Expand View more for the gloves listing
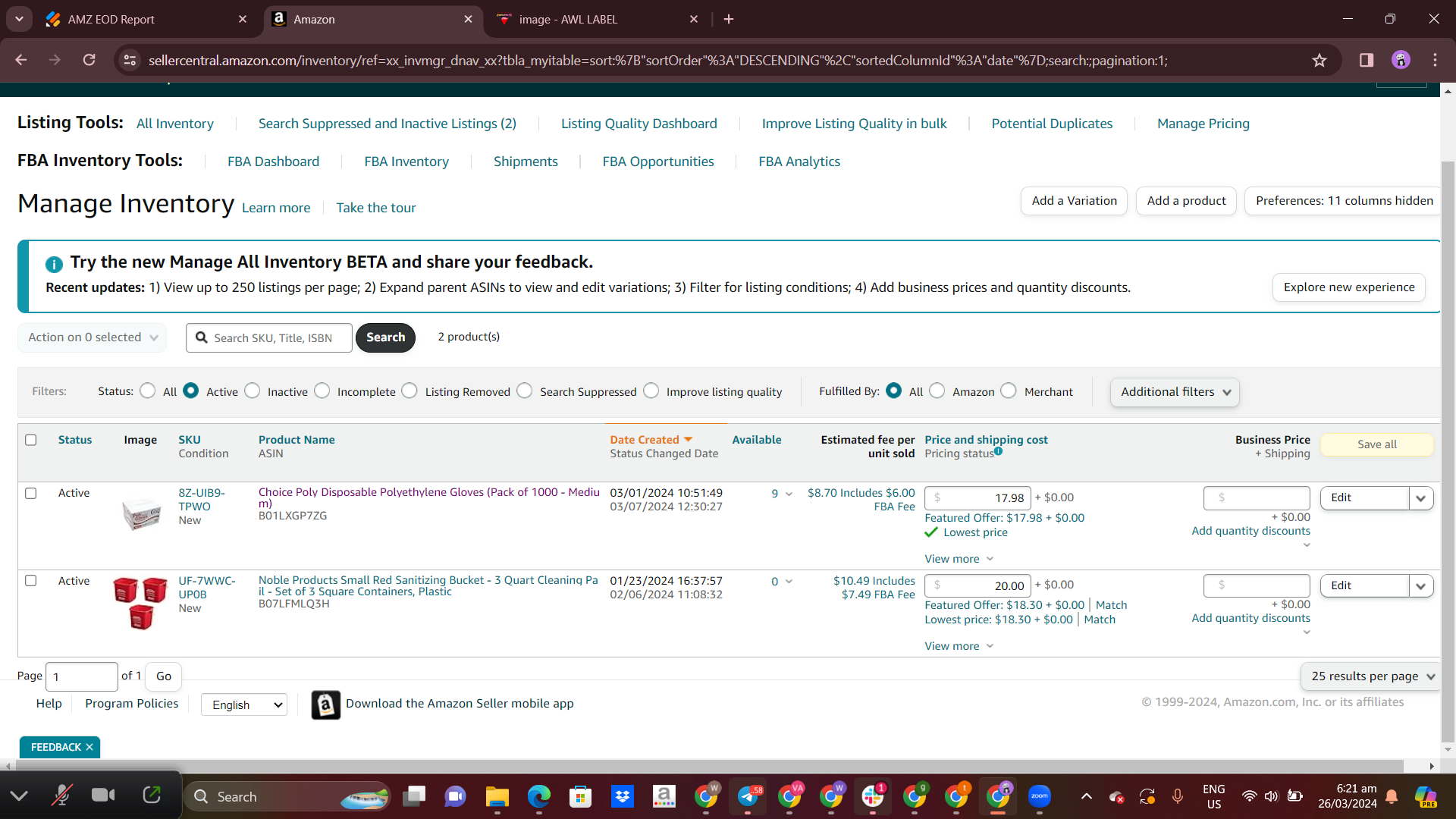 [959, 559]
